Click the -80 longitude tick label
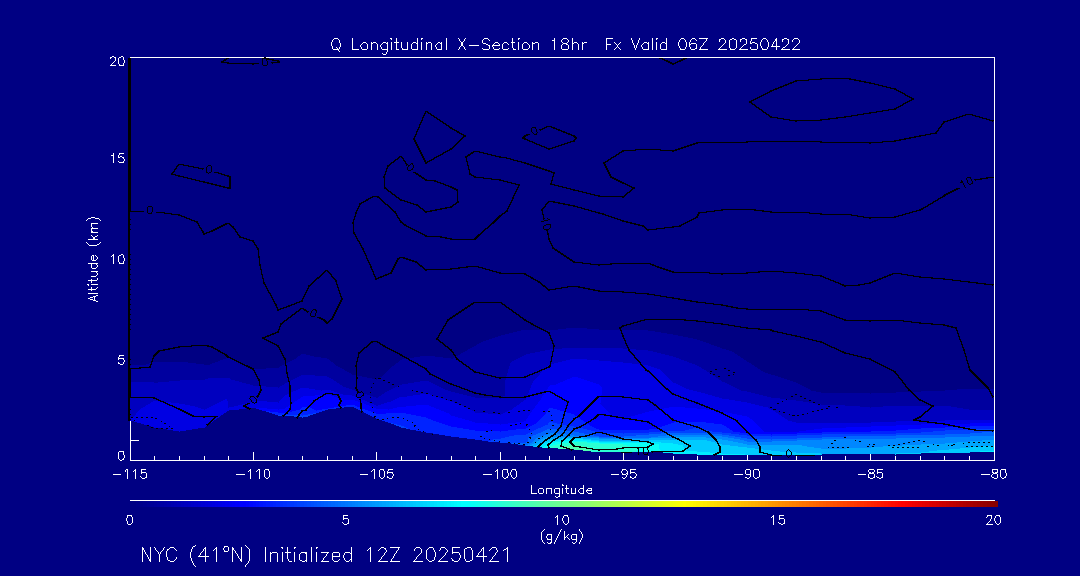 (993, 475)
